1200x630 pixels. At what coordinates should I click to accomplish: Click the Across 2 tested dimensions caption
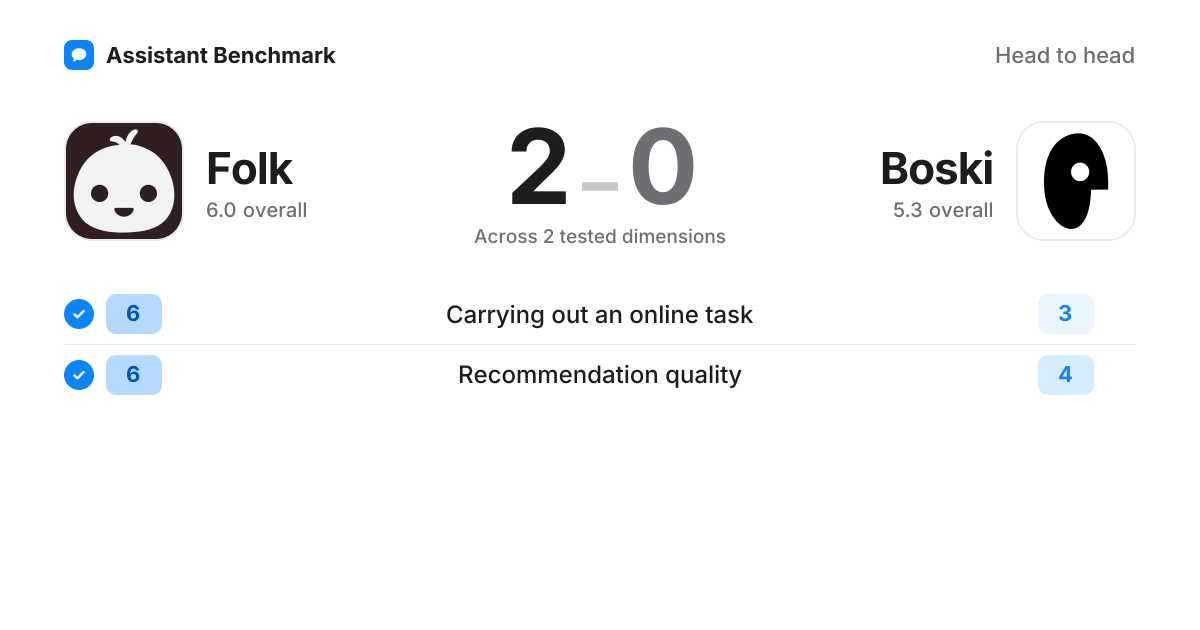(x=600, y=237)
